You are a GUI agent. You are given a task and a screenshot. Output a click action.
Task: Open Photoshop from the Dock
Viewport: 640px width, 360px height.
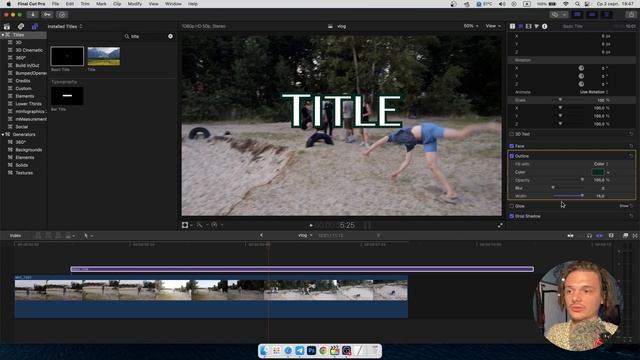coord(311,351)
